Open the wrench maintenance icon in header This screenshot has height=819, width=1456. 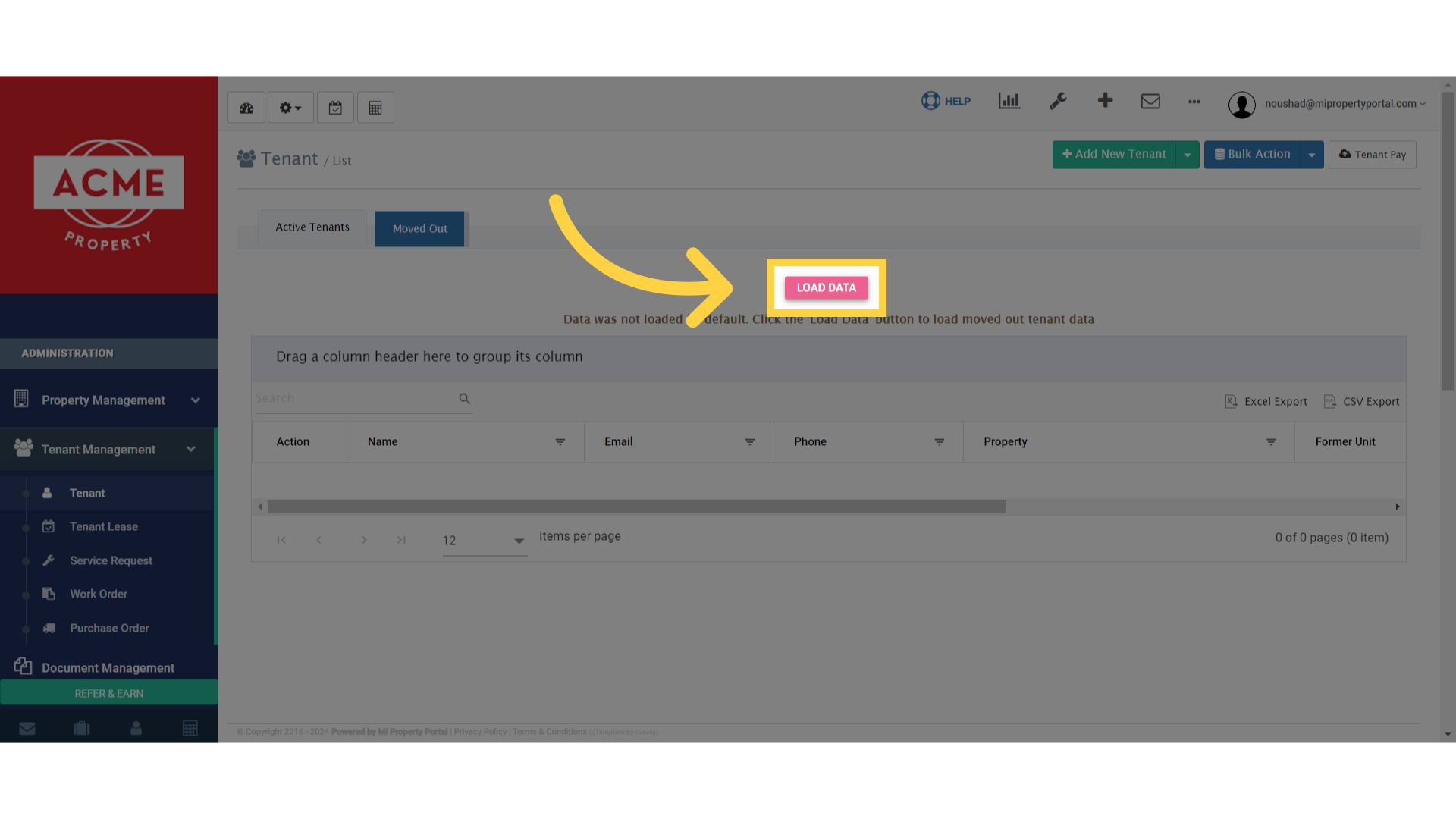[1058, 101]
